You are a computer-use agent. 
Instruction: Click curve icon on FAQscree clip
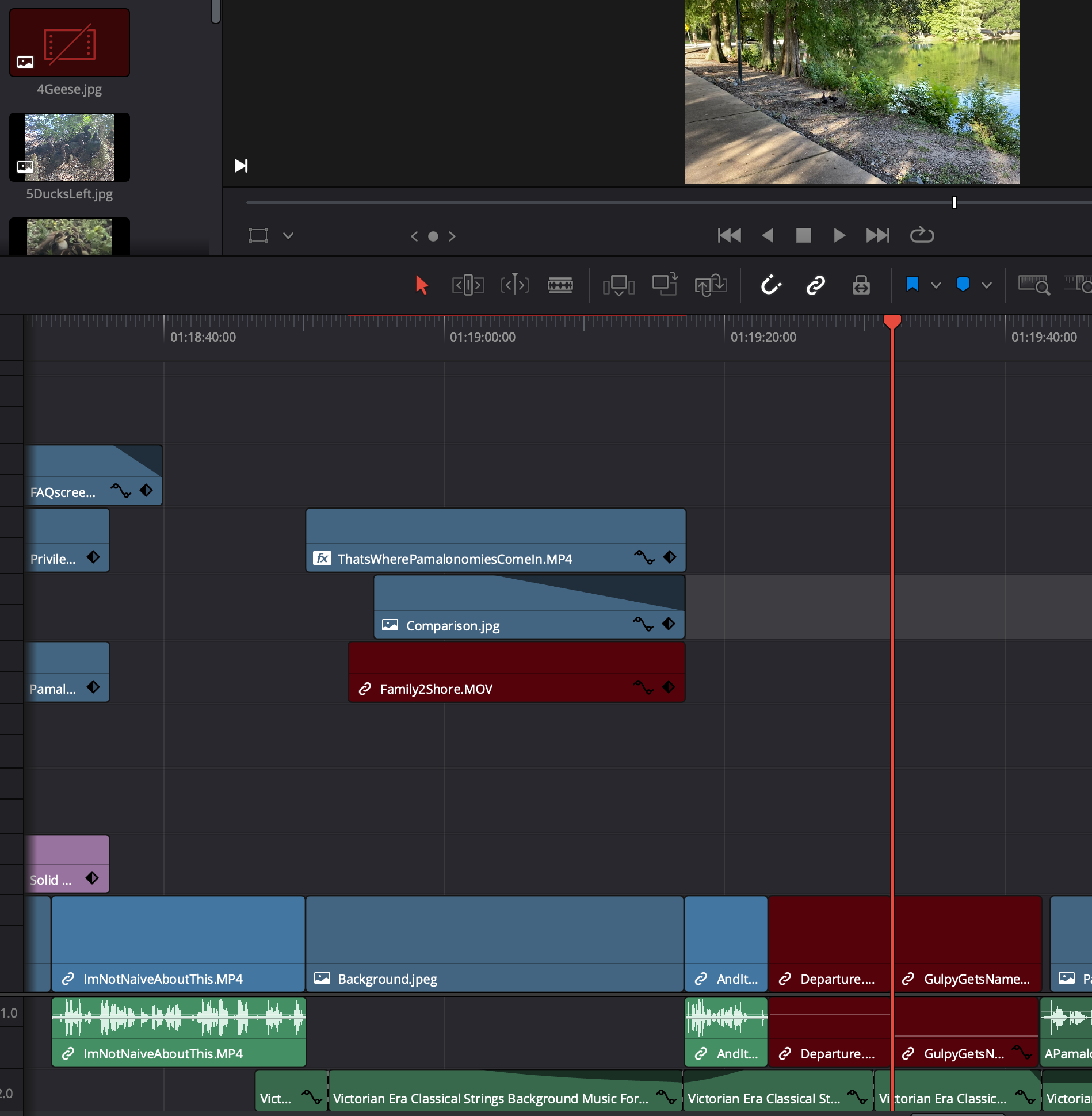pos(121,491)
